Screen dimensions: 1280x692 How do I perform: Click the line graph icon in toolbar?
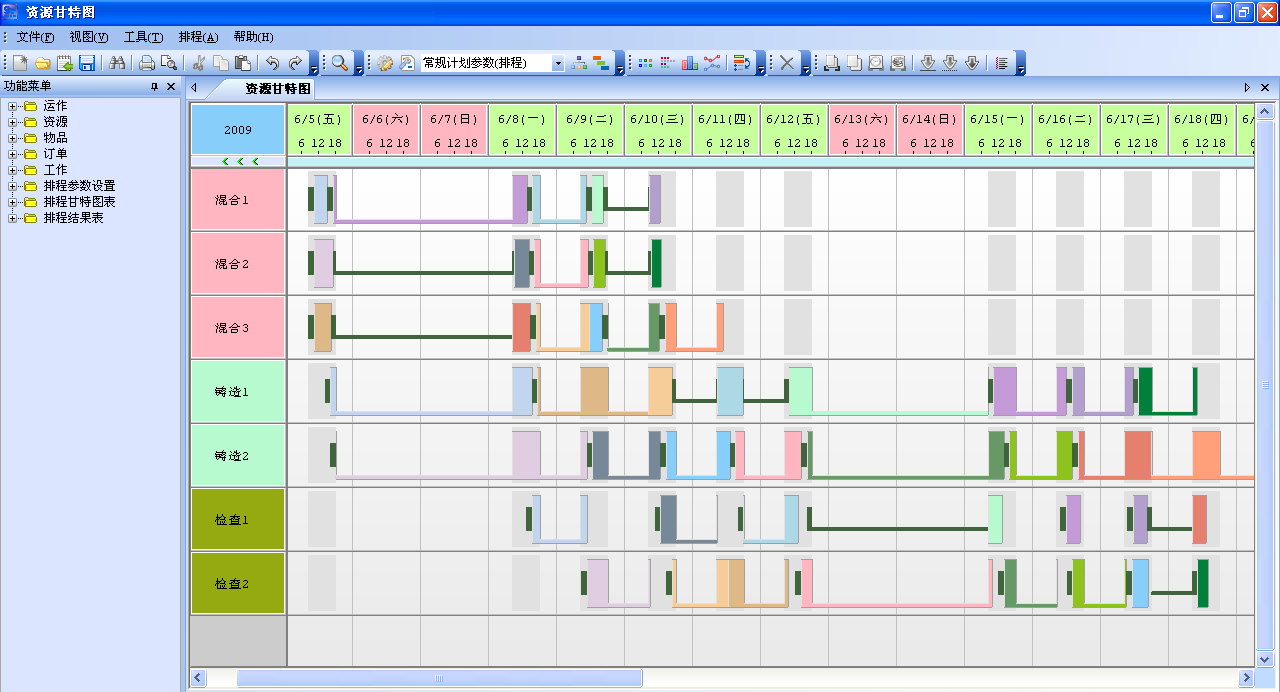point(711,63)
